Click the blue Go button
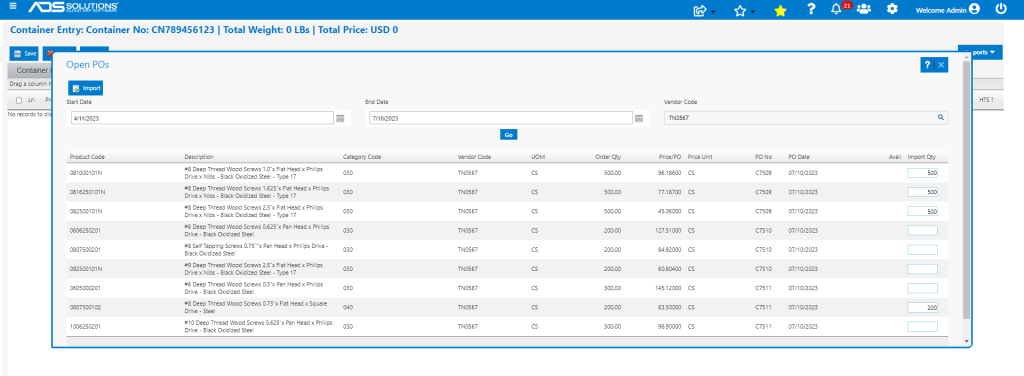The width and height of the screenshot is (1024, 376). coord(509,134)
